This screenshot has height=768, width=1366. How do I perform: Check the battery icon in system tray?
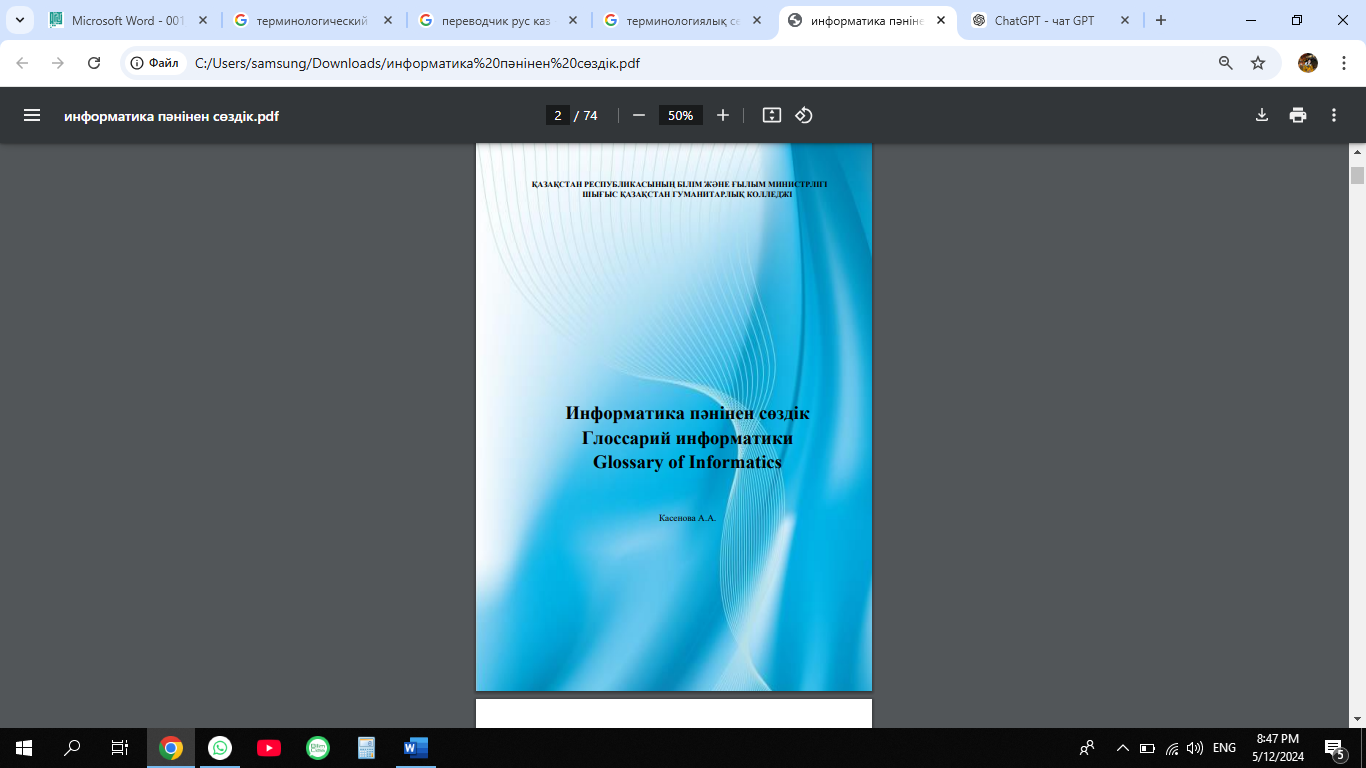coord(1147,748)
